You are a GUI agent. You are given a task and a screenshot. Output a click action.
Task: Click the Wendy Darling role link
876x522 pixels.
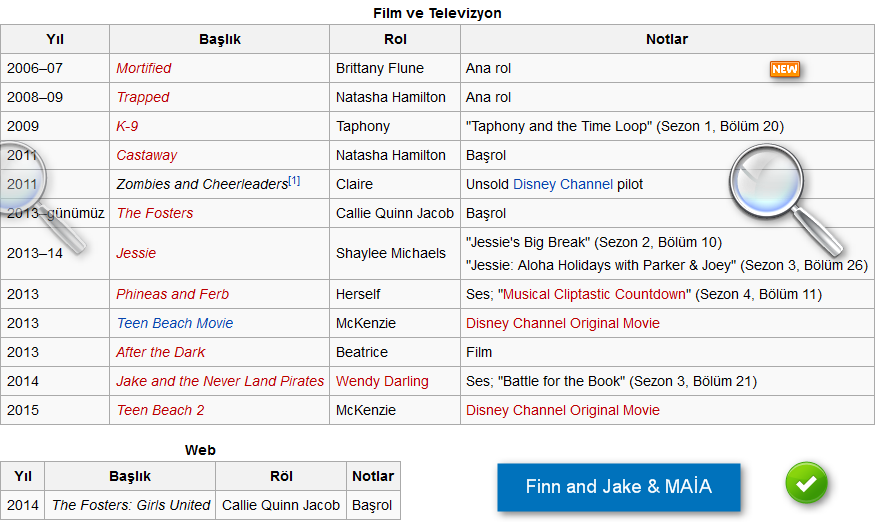point(382,381)
